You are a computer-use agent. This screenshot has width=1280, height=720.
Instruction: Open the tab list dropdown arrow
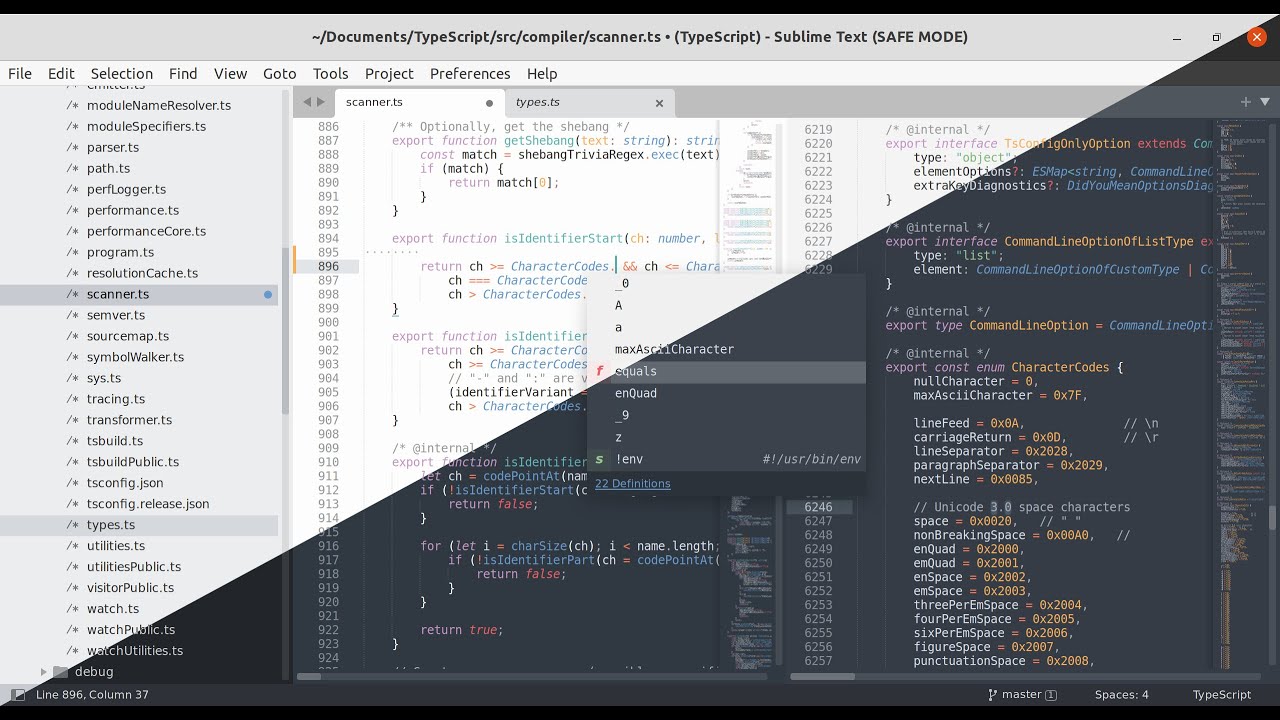coord(1265,101)
